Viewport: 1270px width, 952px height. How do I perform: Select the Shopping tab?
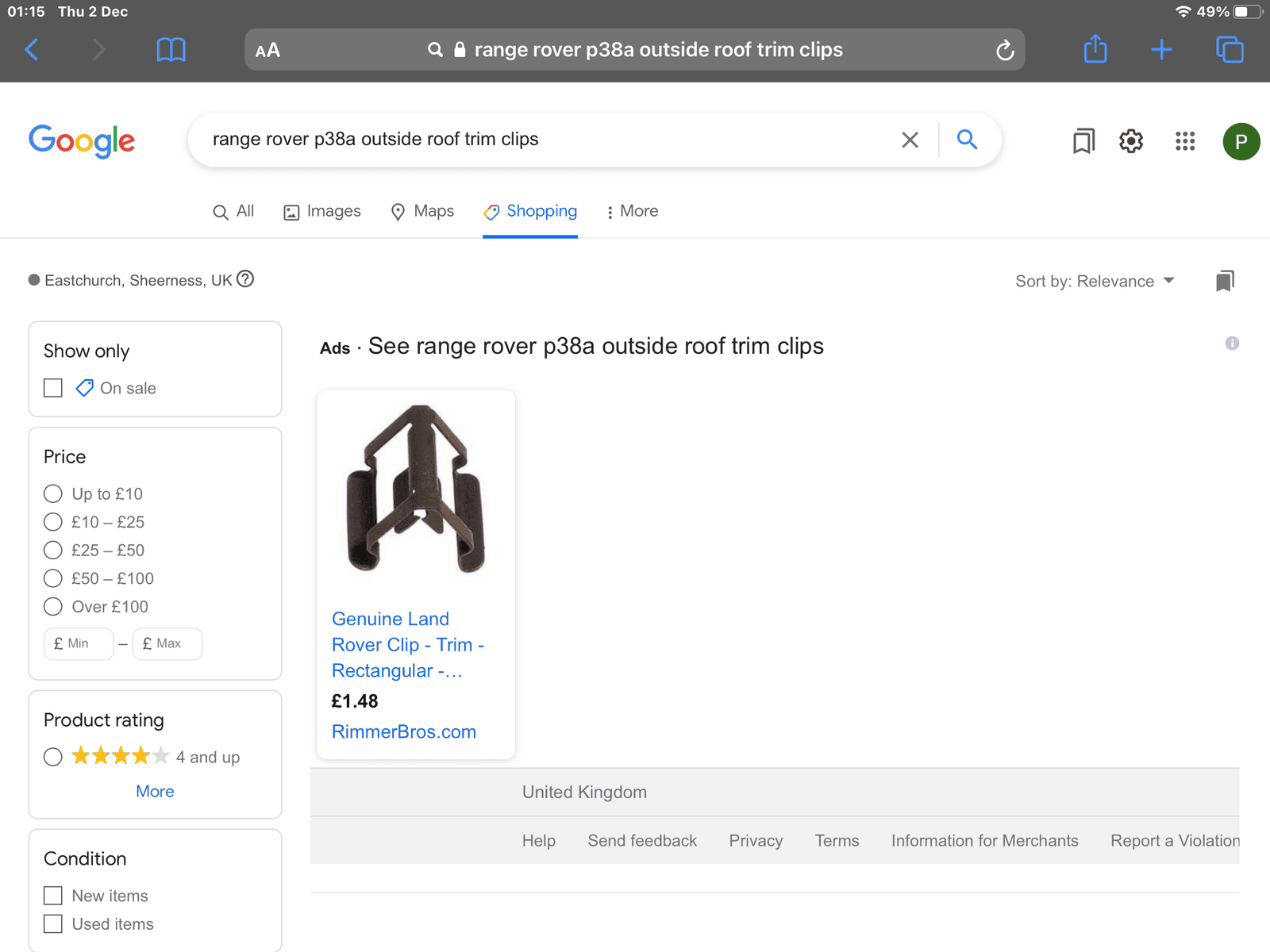coord(530,211)
